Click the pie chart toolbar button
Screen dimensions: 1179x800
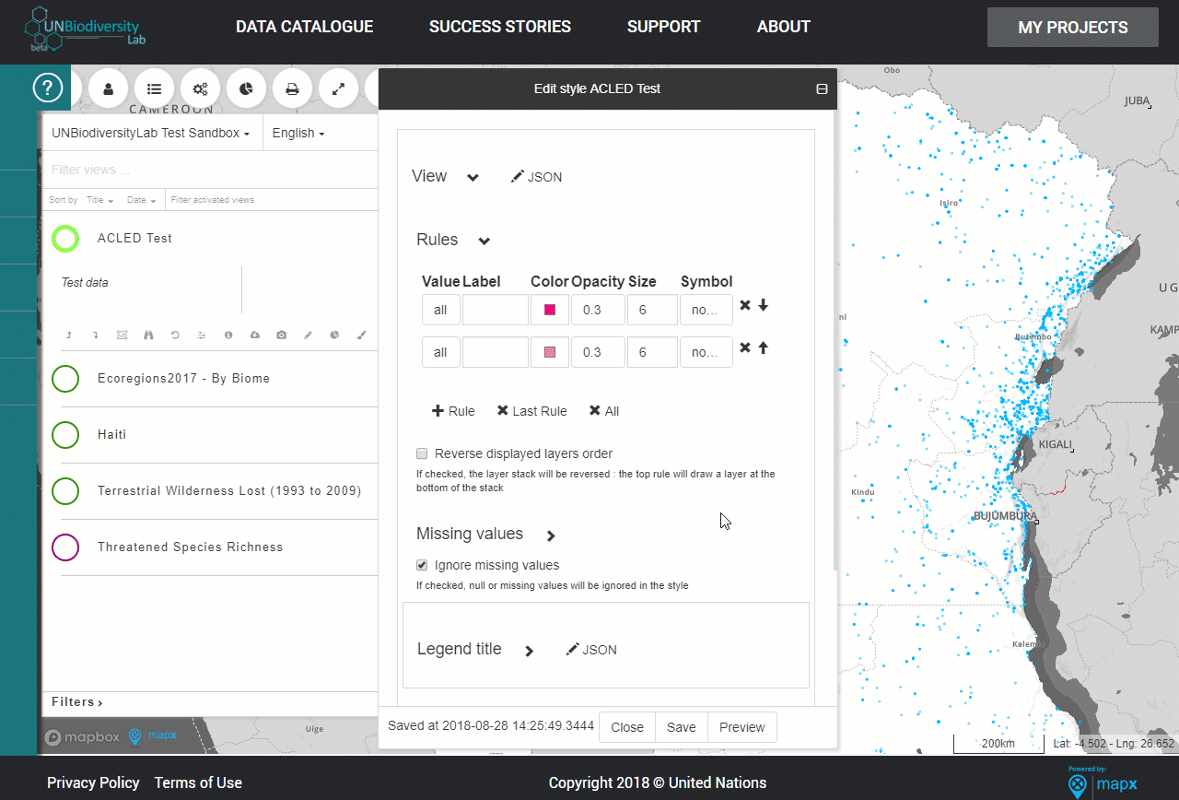pyautogui.click(x=246, y=89)
